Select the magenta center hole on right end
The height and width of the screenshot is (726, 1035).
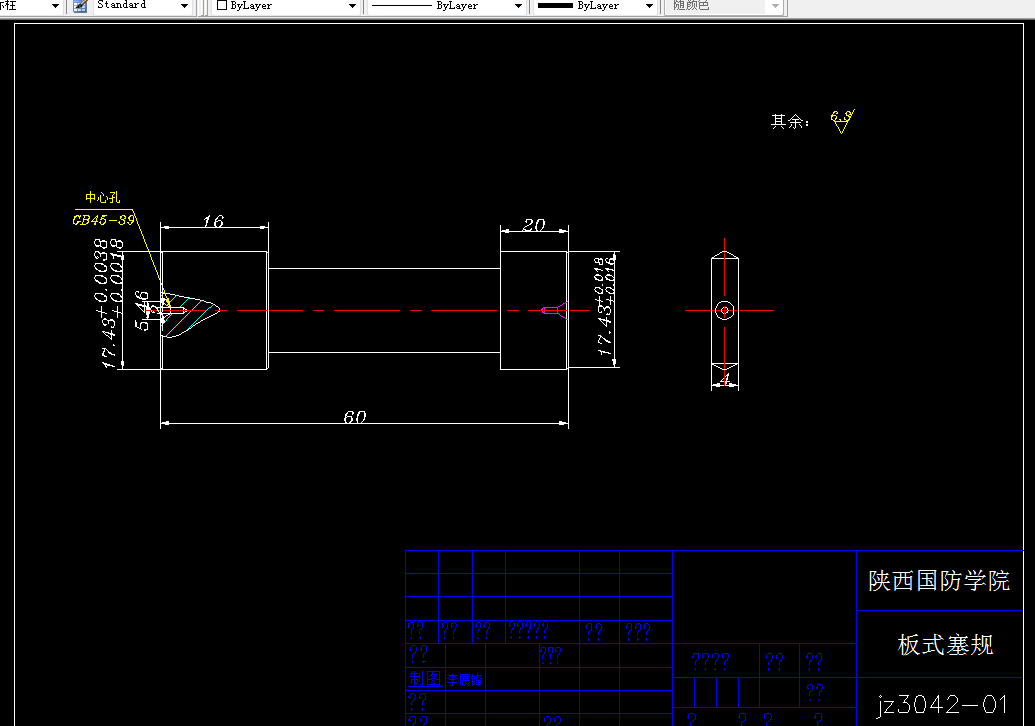pyautogui.click(x=554, y=310)
